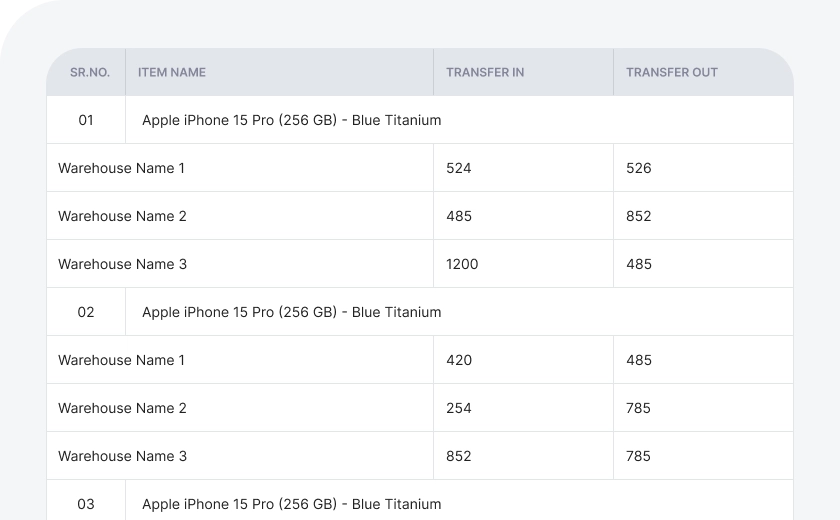Select the TRANSFER OUT column header

[671, 72]
